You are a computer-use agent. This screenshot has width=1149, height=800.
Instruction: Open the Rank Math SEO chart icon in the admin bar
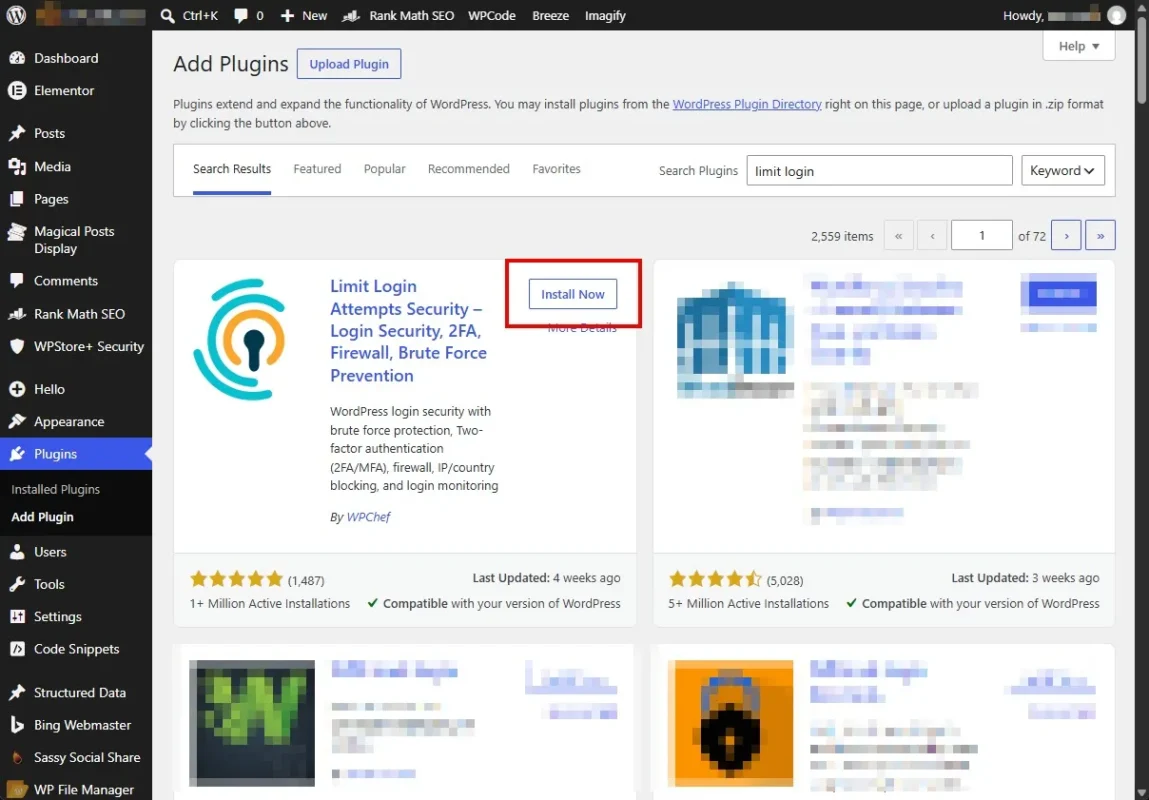click(x=351, y=15)
